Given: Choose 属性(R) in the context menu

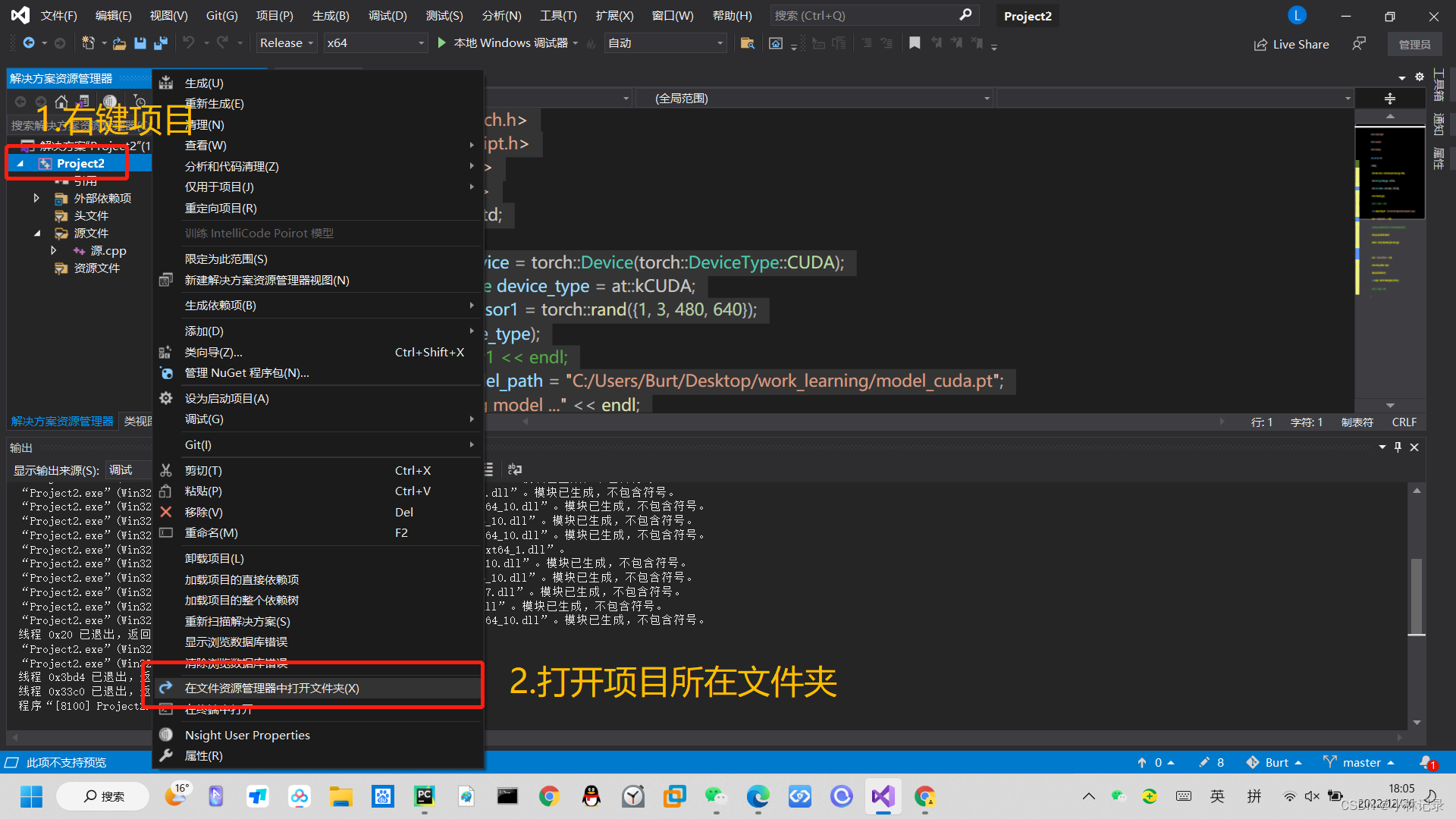Looking at the screenshot, I should [x=203, y=755].
